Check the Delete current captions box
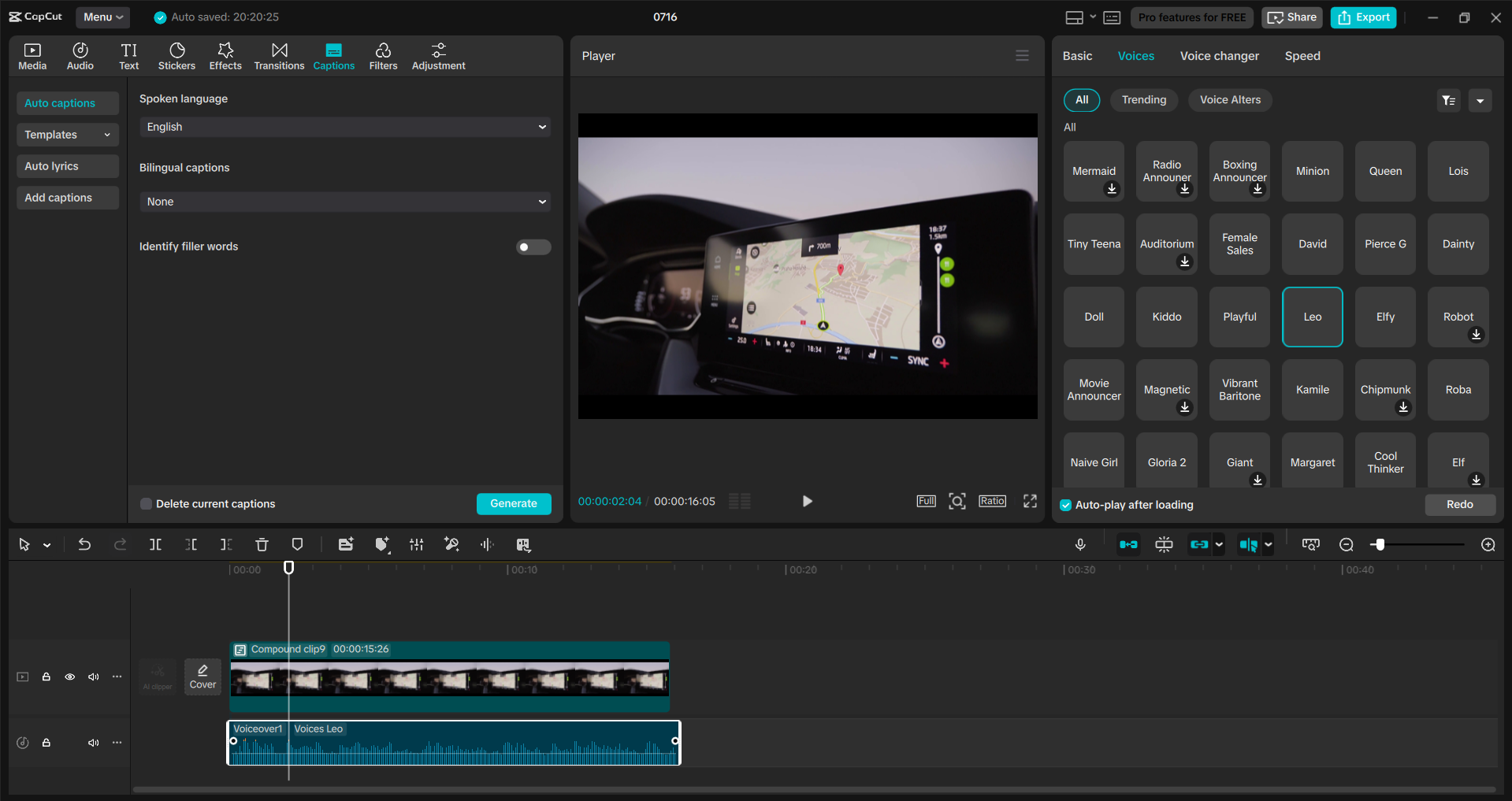The height and width of the screenshot is (801, 1512). pyautogui.click(x=146, y=503)
